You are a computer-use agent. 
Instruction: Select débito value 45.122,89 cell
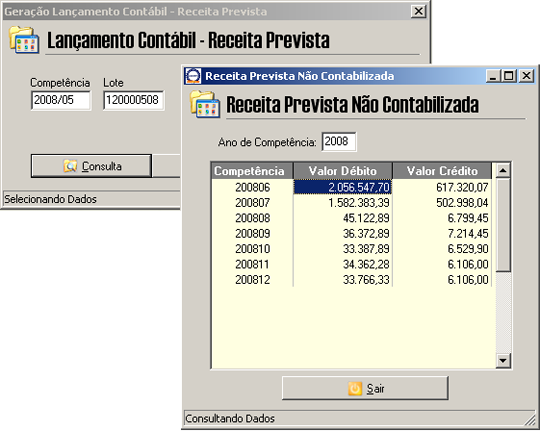(x=343, y=218)
